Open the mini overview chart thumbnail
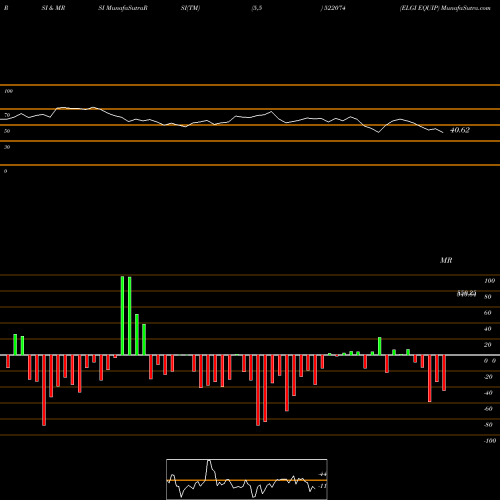500x500 pixels. click(x=247, y=479)
